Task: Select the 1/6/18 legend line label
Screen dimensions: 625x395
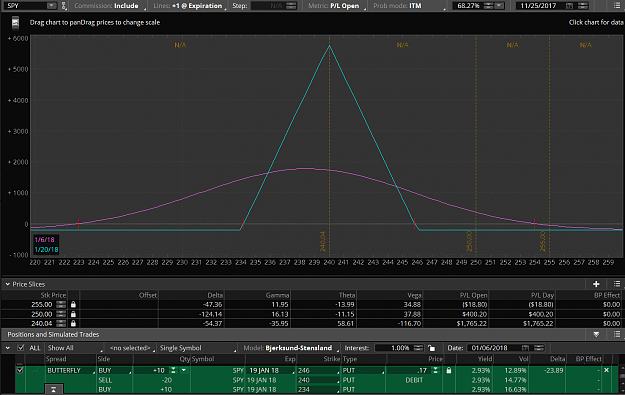Action: [x=44, y=240]
